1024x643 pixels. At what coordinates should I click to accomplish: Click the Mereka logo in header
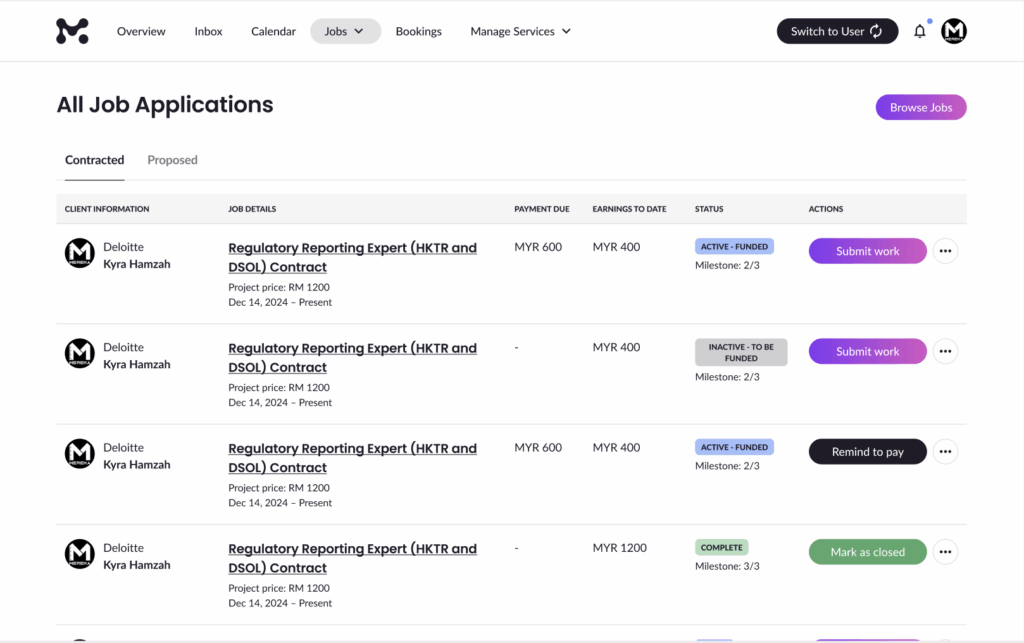72,31
